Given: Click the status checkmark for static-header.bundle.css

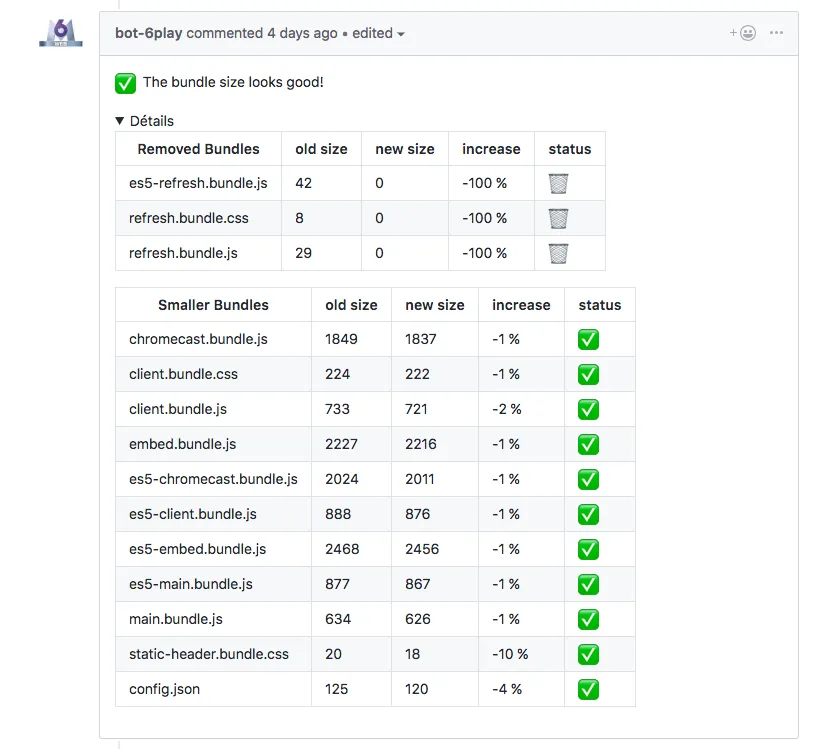Looking at the screenshot, I should click(x=588, y=654).
